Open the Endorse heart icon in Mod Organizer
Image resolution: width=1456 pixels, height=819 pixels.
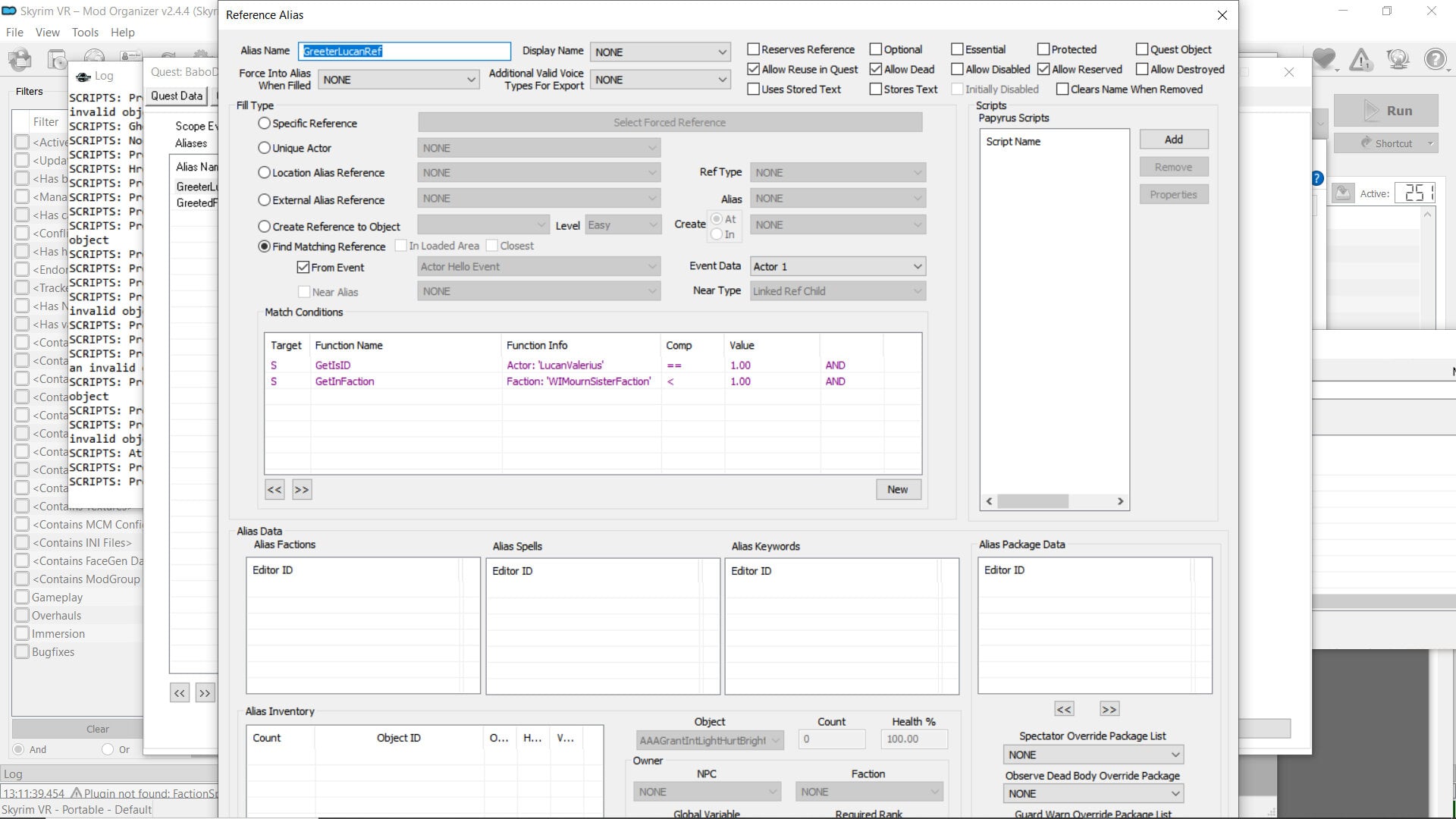click(x=1324, y=58)
